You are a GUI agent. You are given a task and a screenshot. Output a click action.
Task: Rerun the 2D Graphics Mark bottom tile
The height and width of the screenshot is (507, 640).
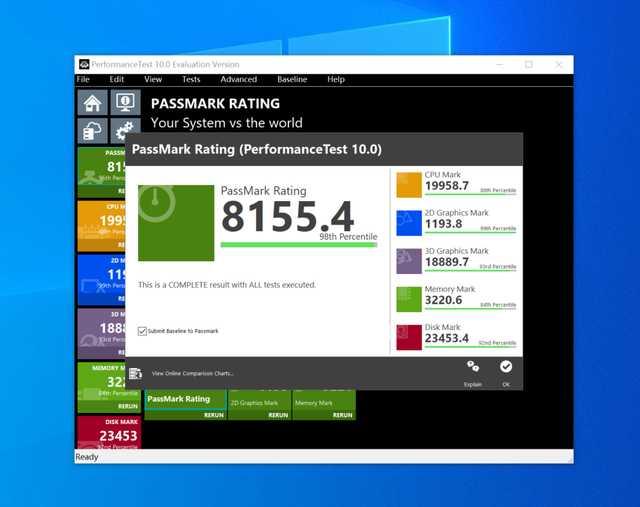tap(278, 415)
